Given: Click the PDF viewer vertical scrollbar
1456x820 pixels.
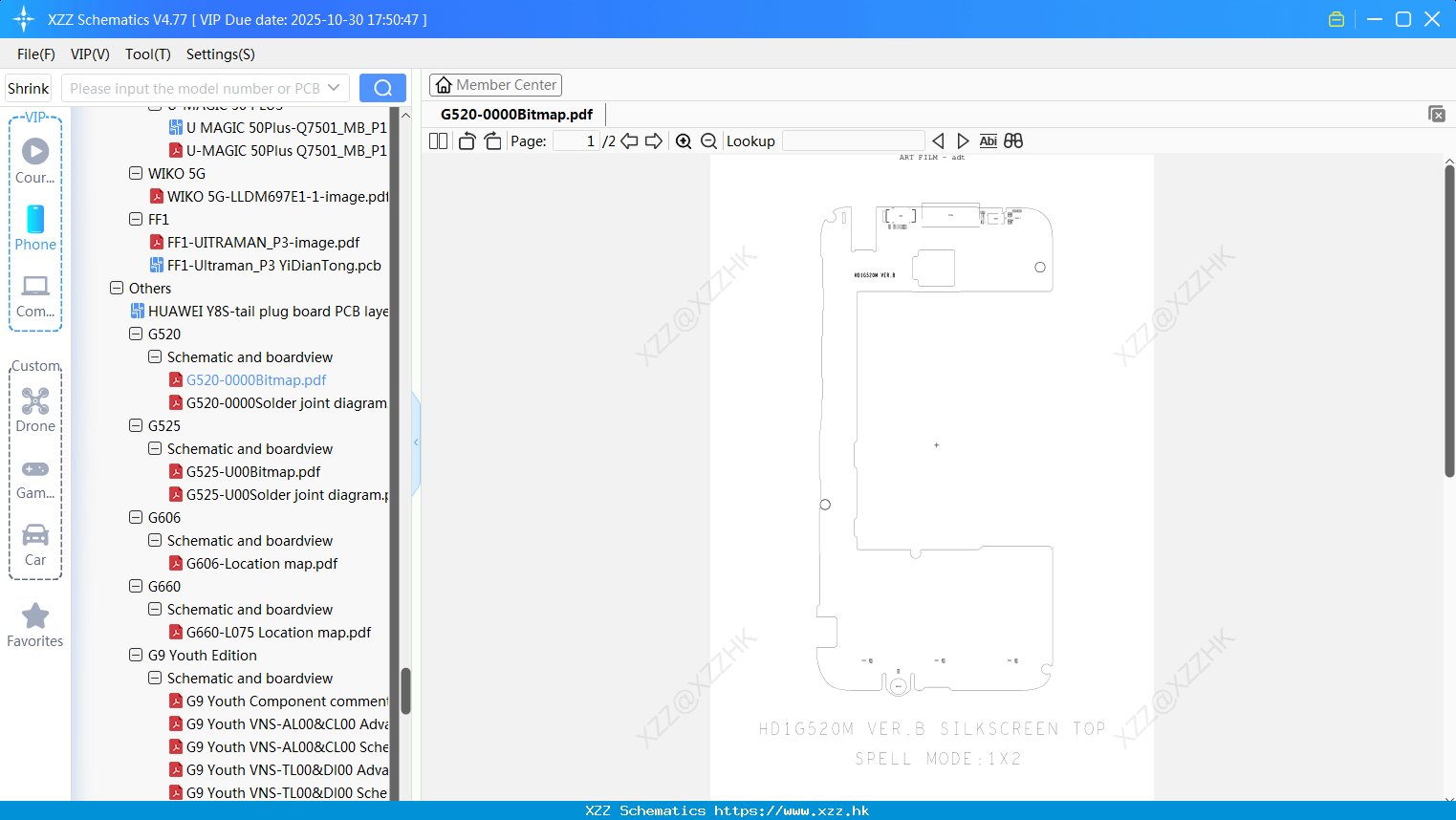Looking at the screenshot, I should coord(1449,320).
